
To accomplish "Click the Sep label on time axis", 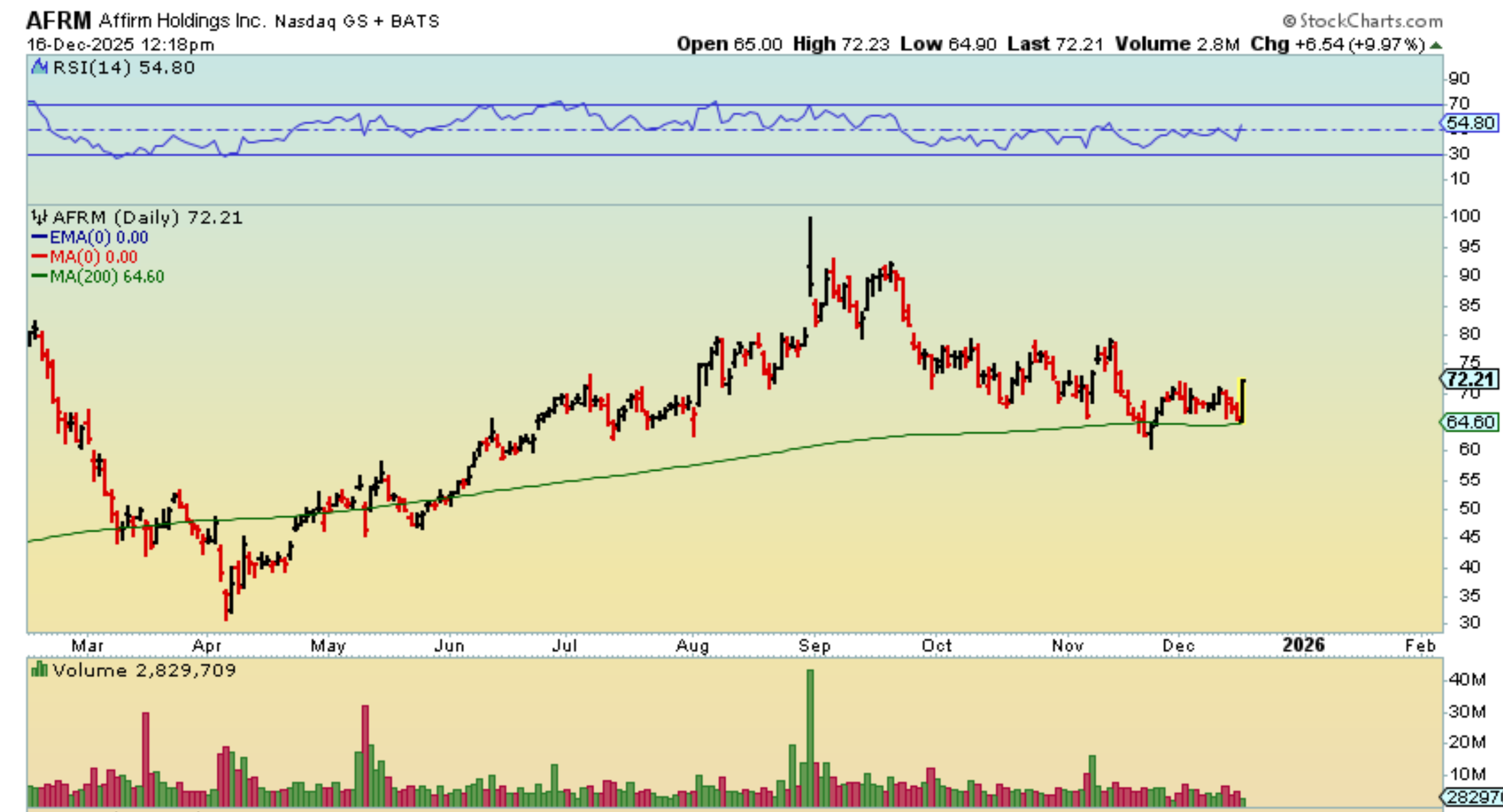I will (x=814, y=646).
